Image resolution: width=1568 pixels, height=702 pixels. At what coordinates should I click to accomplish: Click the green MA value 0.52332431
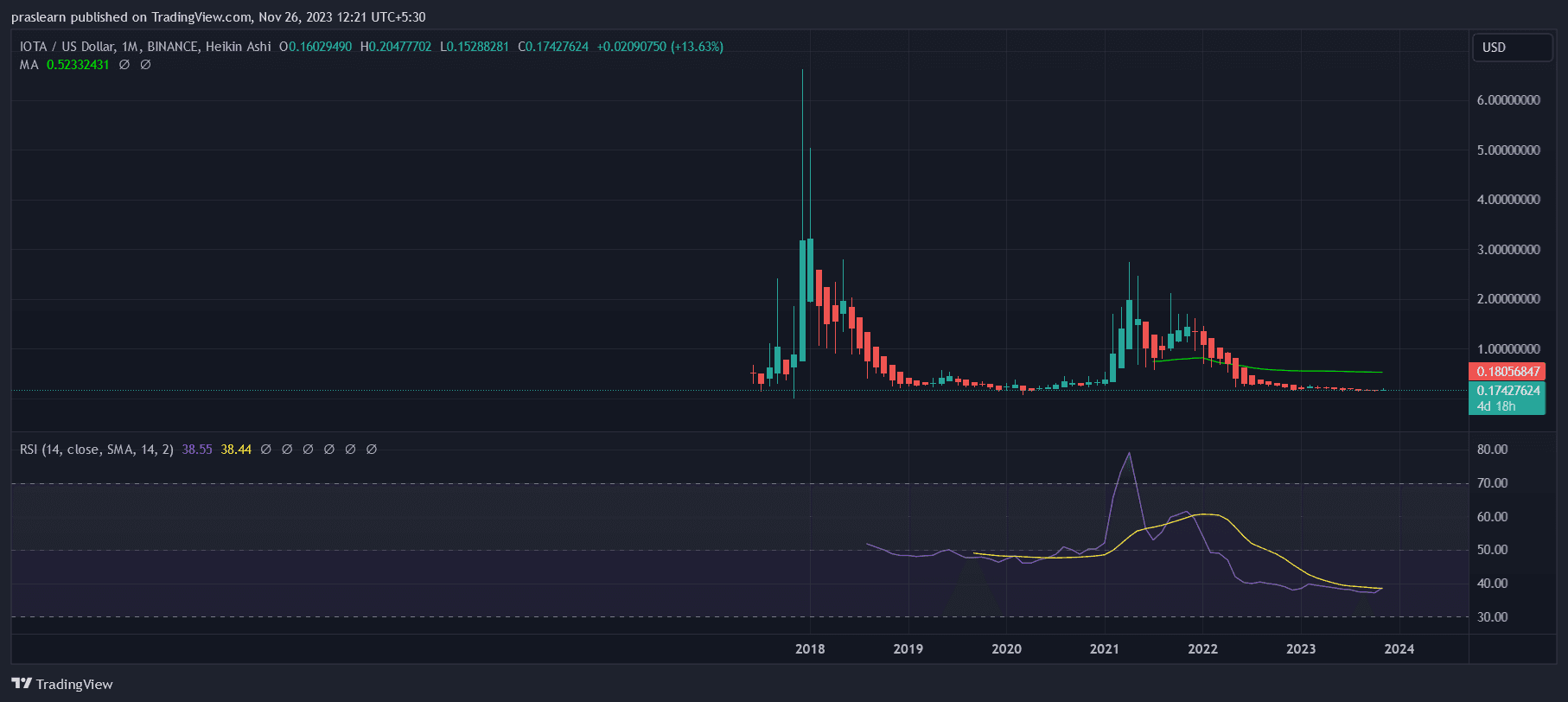pos(78,65)
